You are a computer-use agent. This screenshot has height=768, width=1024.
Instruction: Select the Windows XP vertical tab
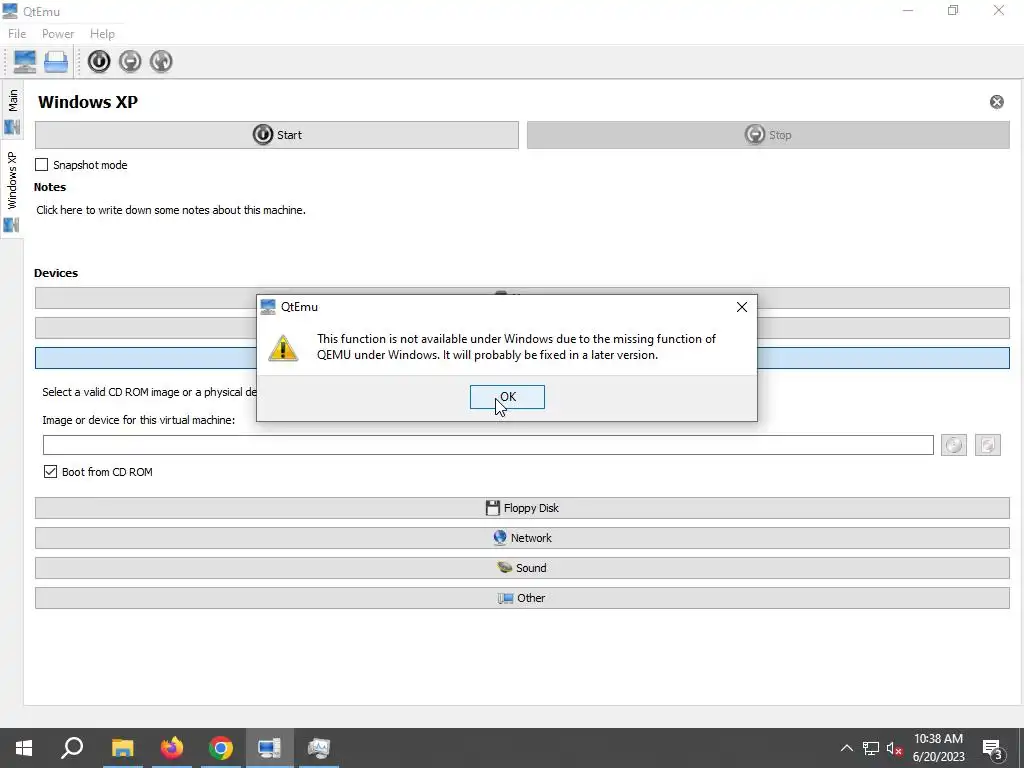[x=12, y=189]
